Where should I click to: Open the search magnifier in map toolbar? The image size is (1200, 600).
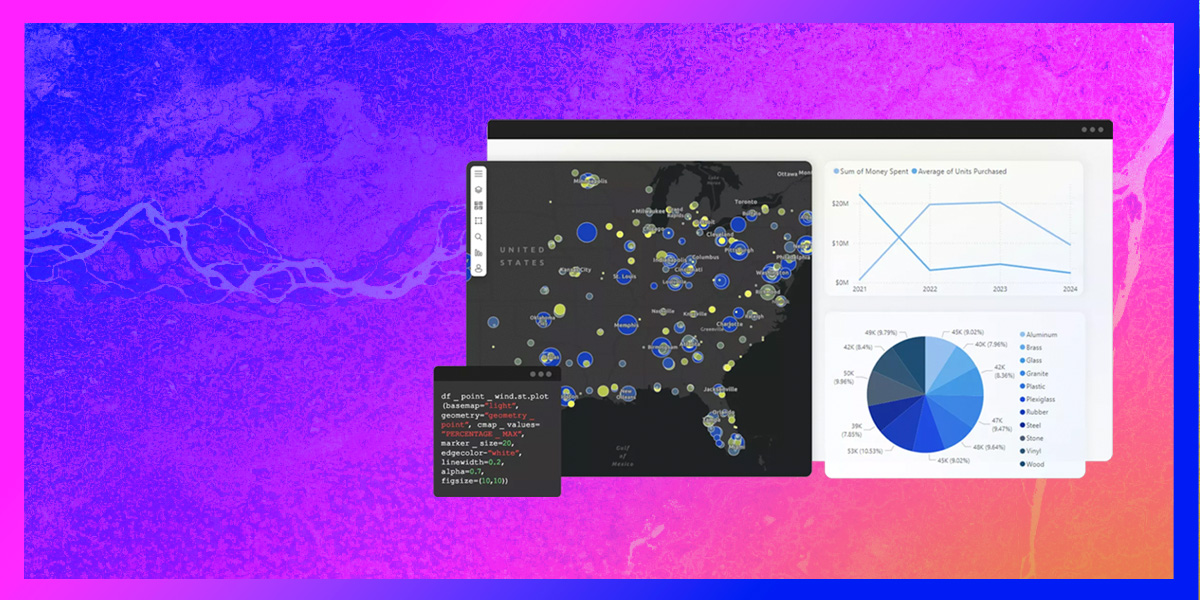[x=479, y=237]
